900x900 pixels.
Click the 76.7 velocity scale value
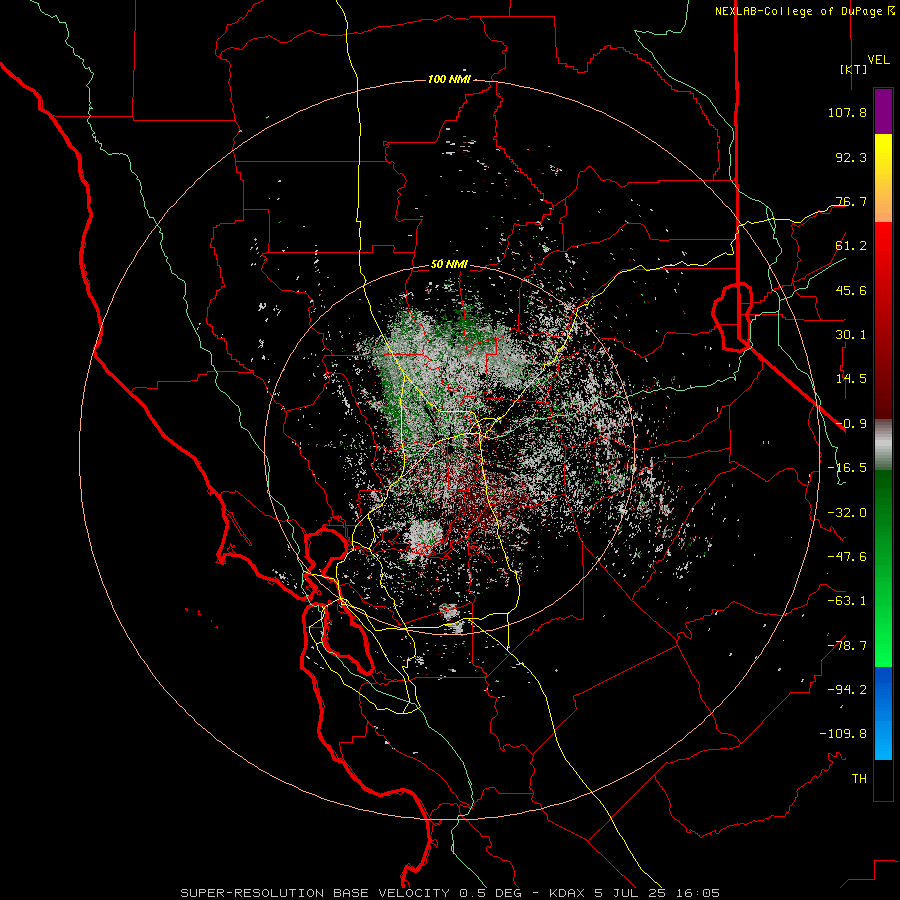(851, 201)
